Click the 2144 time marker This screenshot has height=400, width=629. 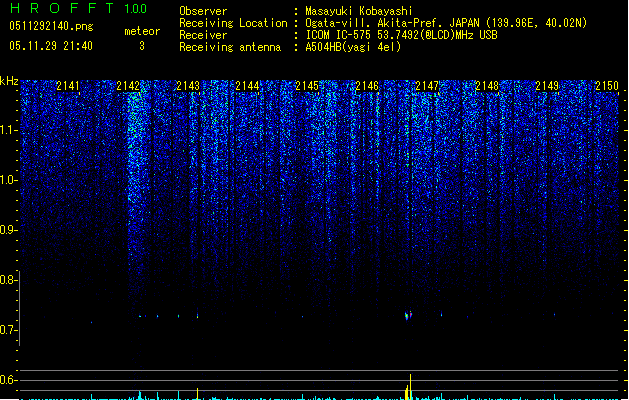248,86
